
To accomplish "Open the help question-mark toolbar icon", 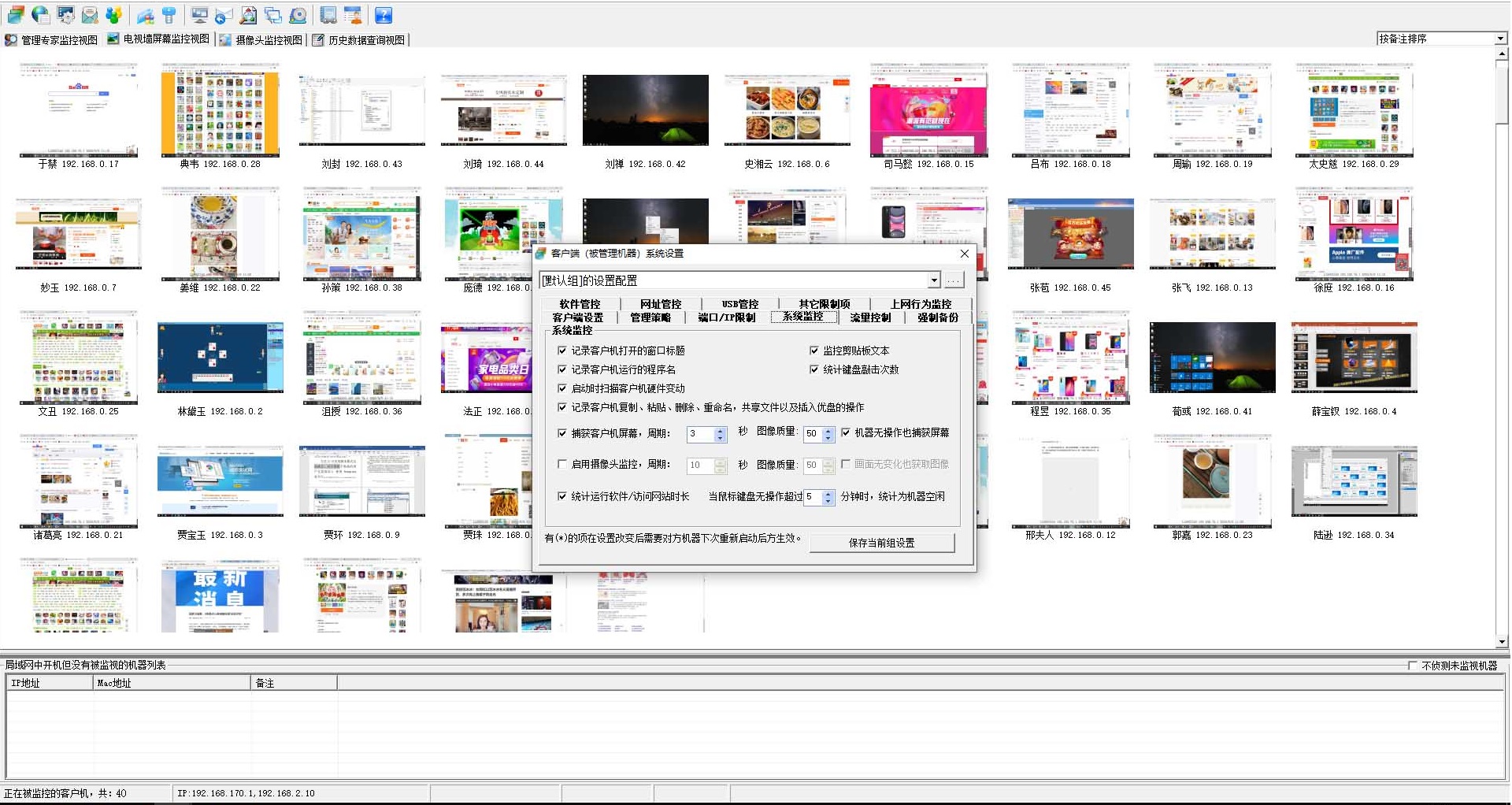I will point(384,15).
